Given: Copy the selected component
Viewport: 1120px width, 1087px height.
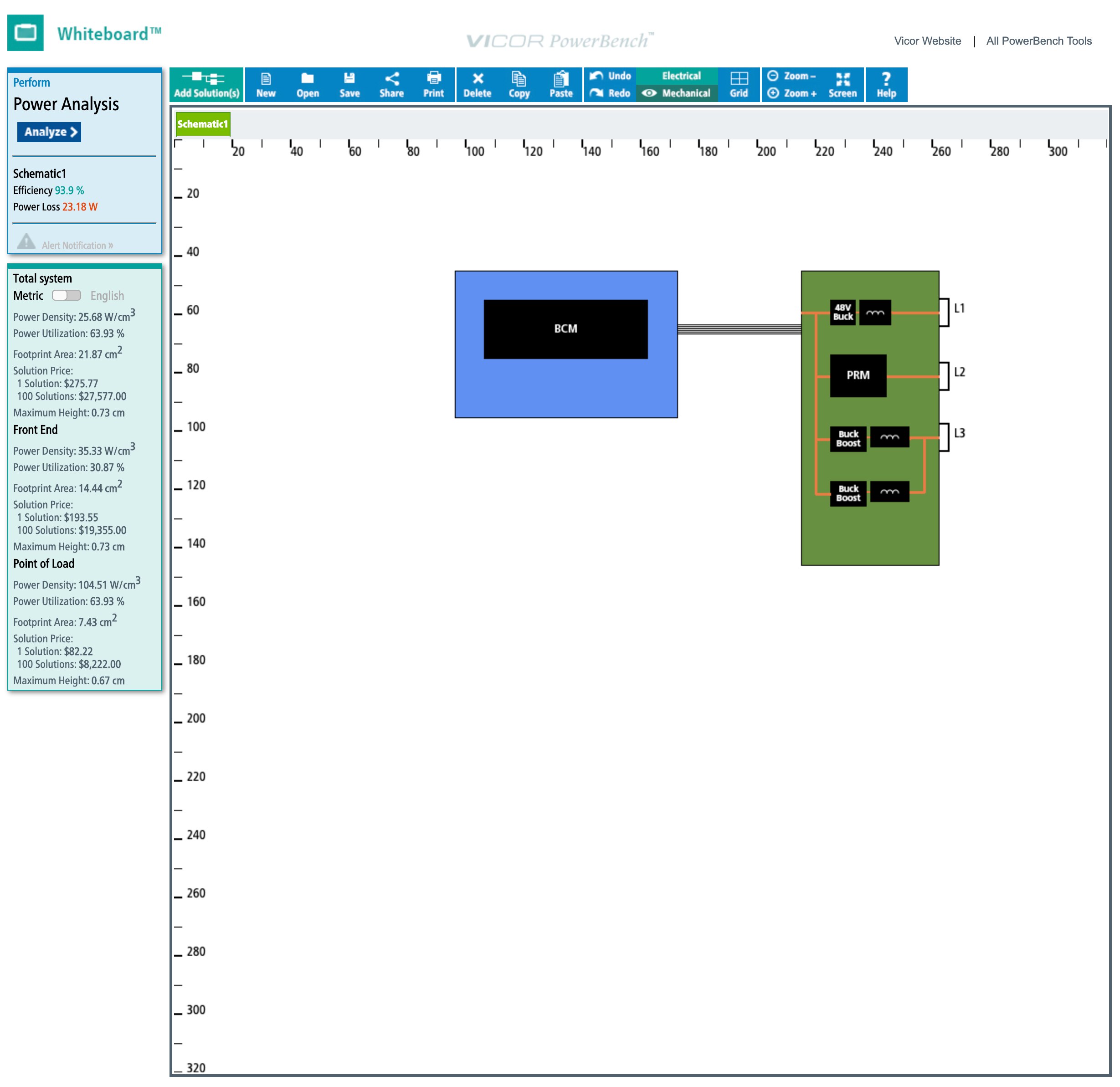Looking at the screenshot, I should point(519,85).
